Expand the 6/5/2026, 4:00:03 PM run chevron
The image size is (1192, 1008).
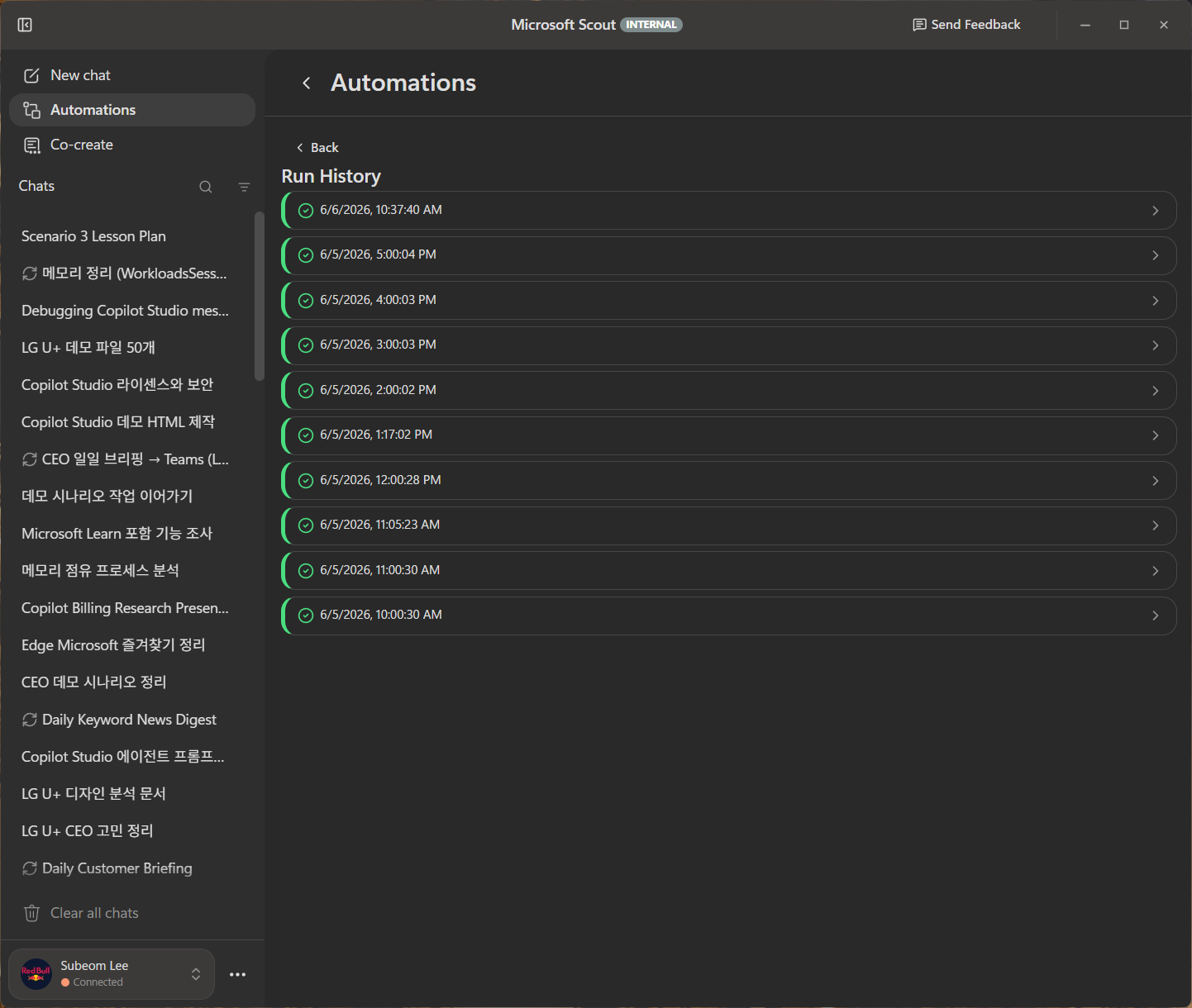pos(1156,301)
